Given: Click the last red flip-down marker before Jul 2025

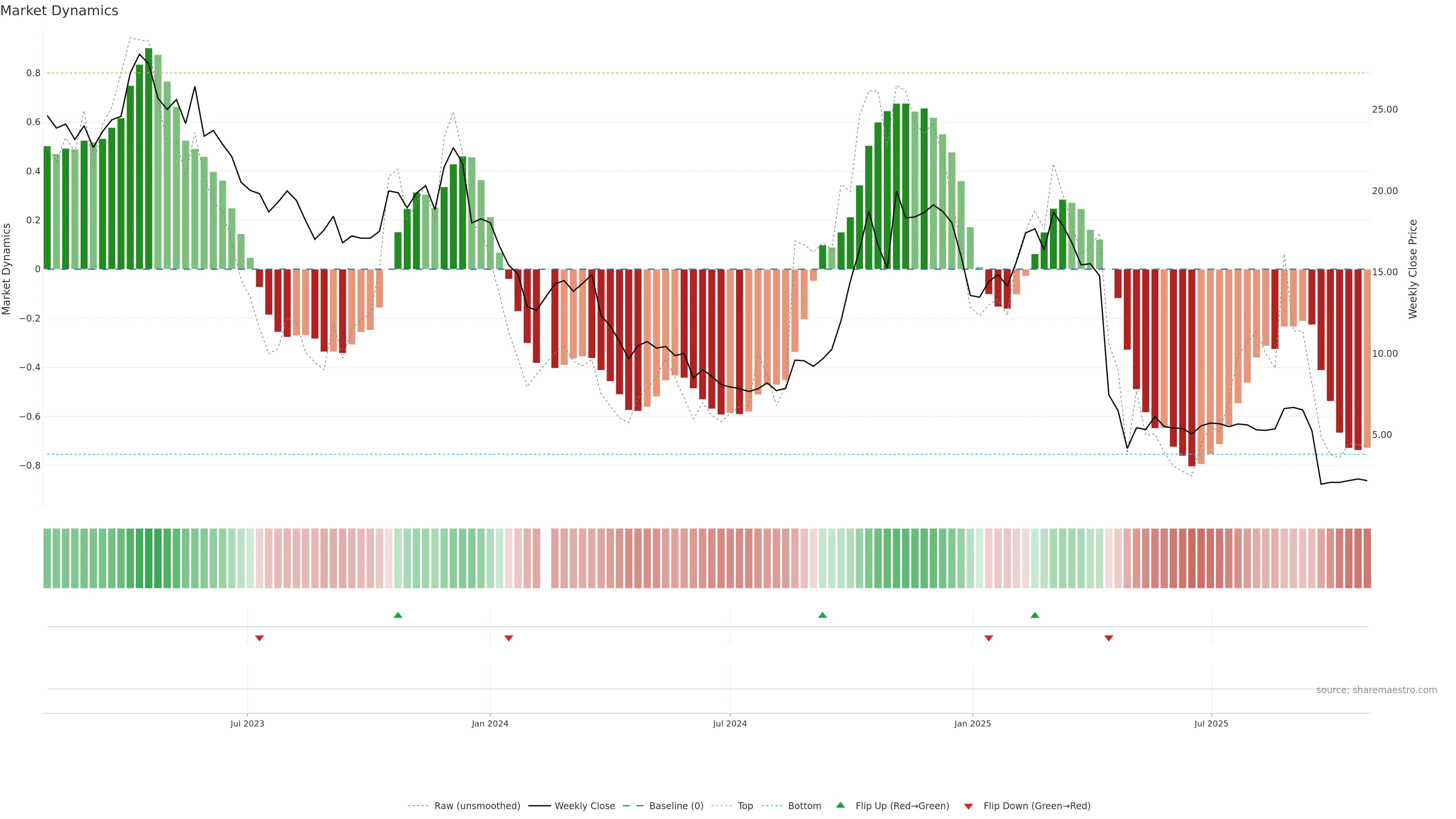Looking at the screenshot, I should coord(1108,638).
